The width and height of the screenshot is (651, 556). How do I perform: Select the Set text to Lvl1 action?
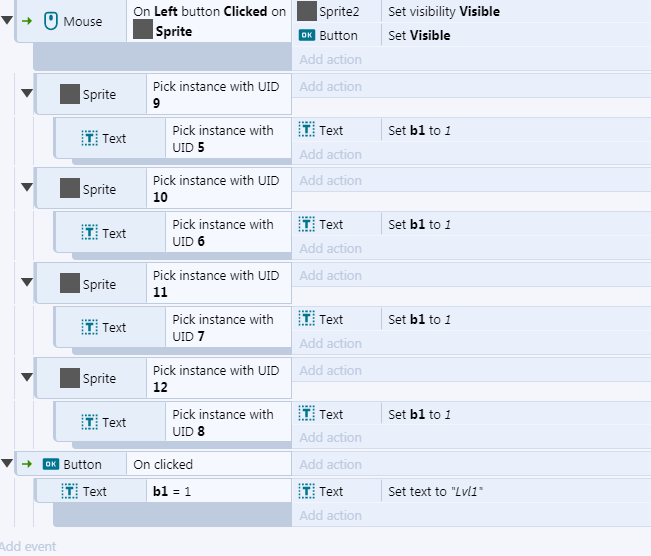pos(436,491)
